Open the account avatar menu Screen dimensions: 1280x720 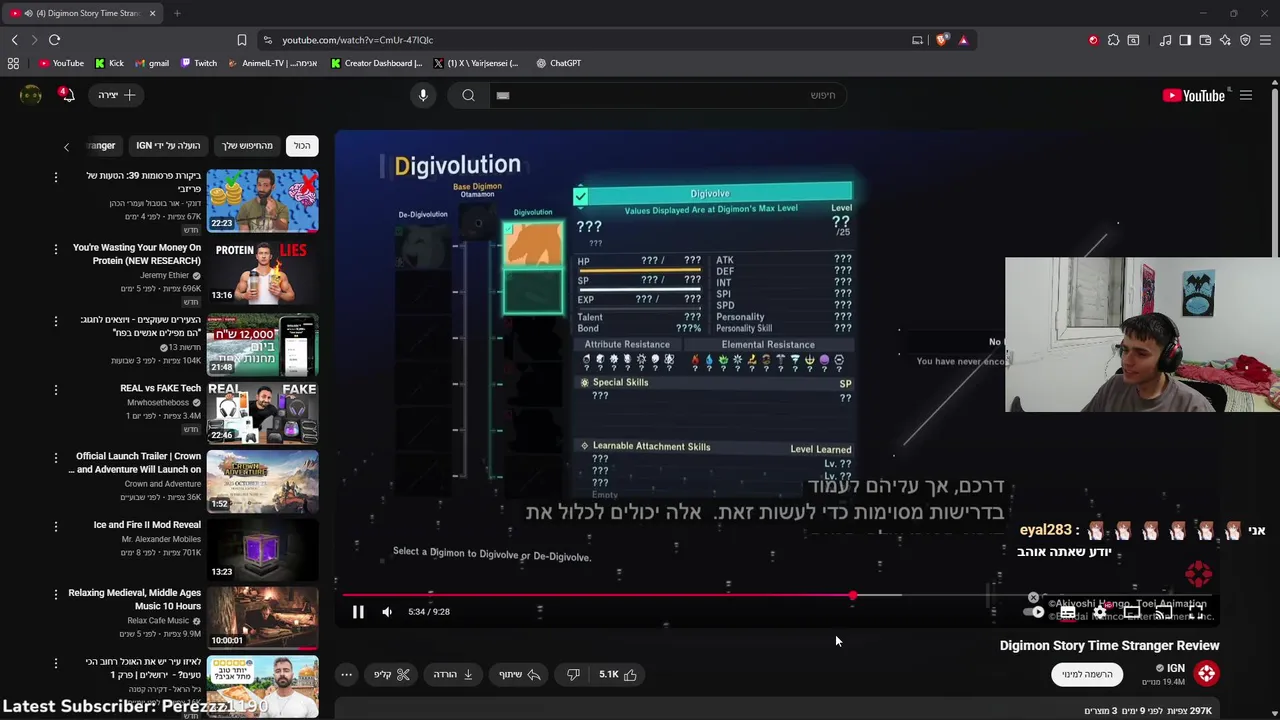click(x=31, y=95)
